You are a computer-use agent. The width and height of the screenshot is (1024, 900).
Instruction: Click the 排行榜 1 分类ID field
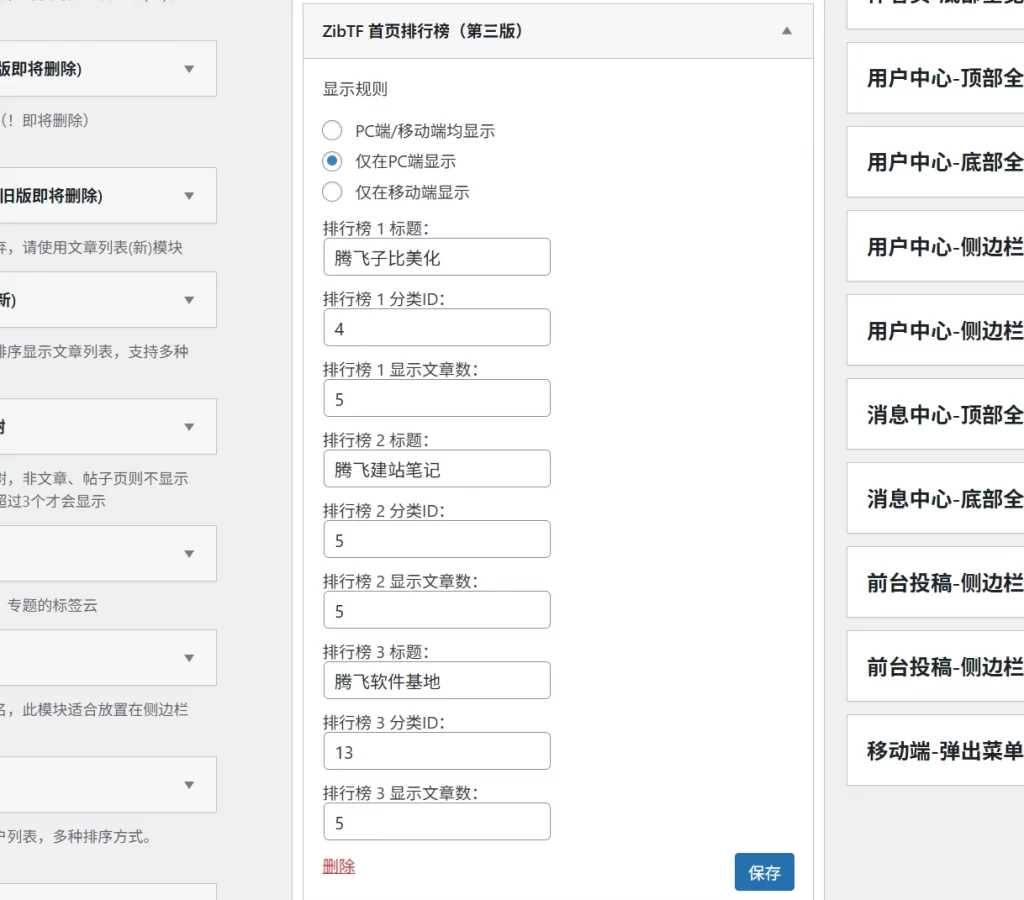tap(437, 327)
